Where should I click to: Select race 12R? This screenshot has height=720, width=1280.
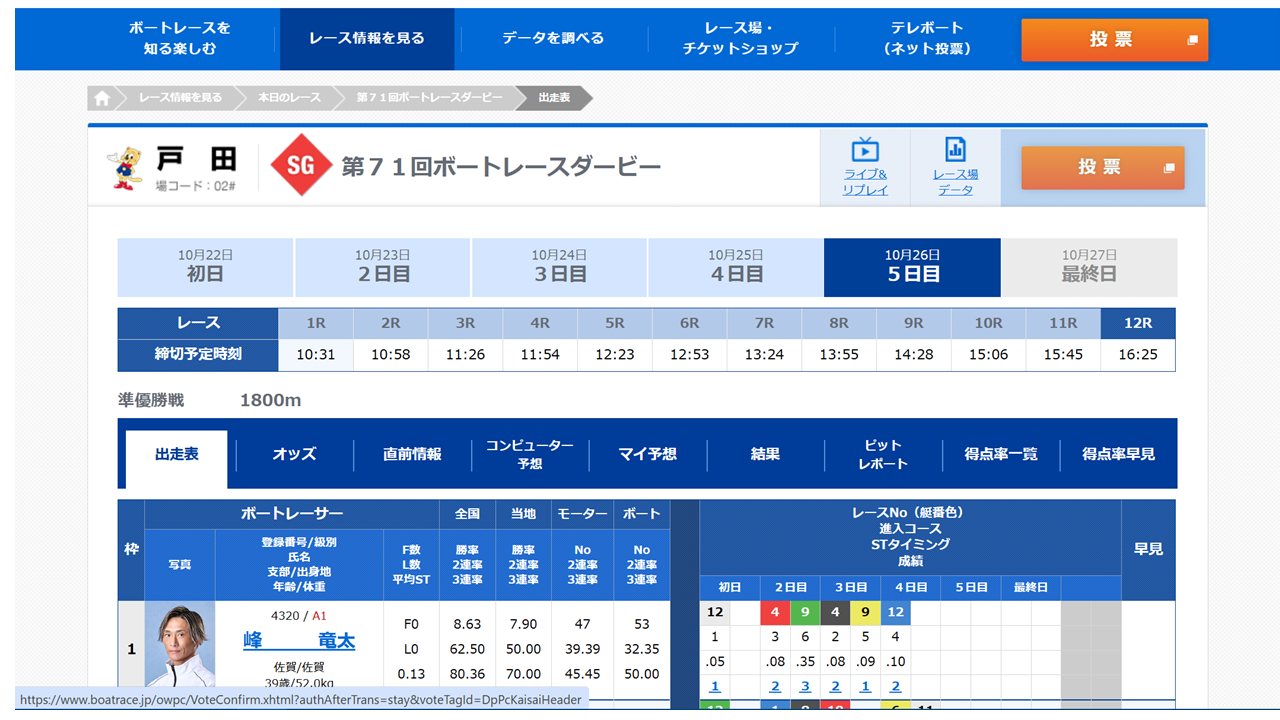[1138, 323]
